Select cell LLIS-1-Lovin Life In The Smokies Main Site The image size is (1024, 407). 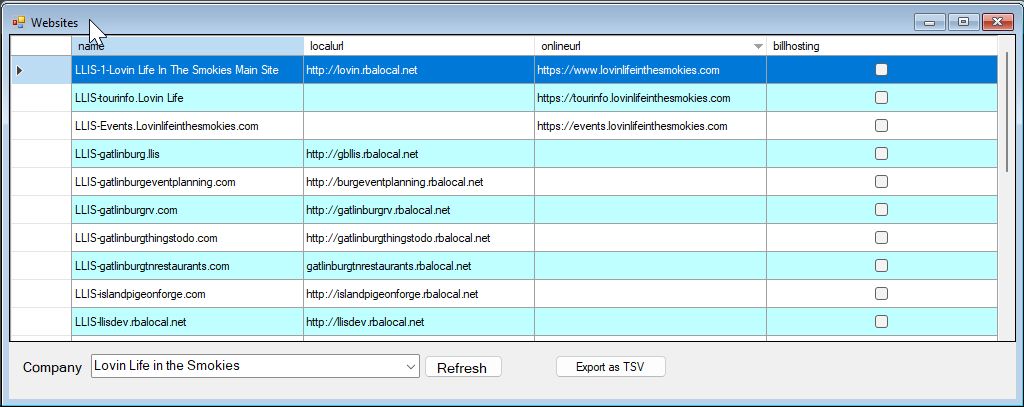point(187,70)
